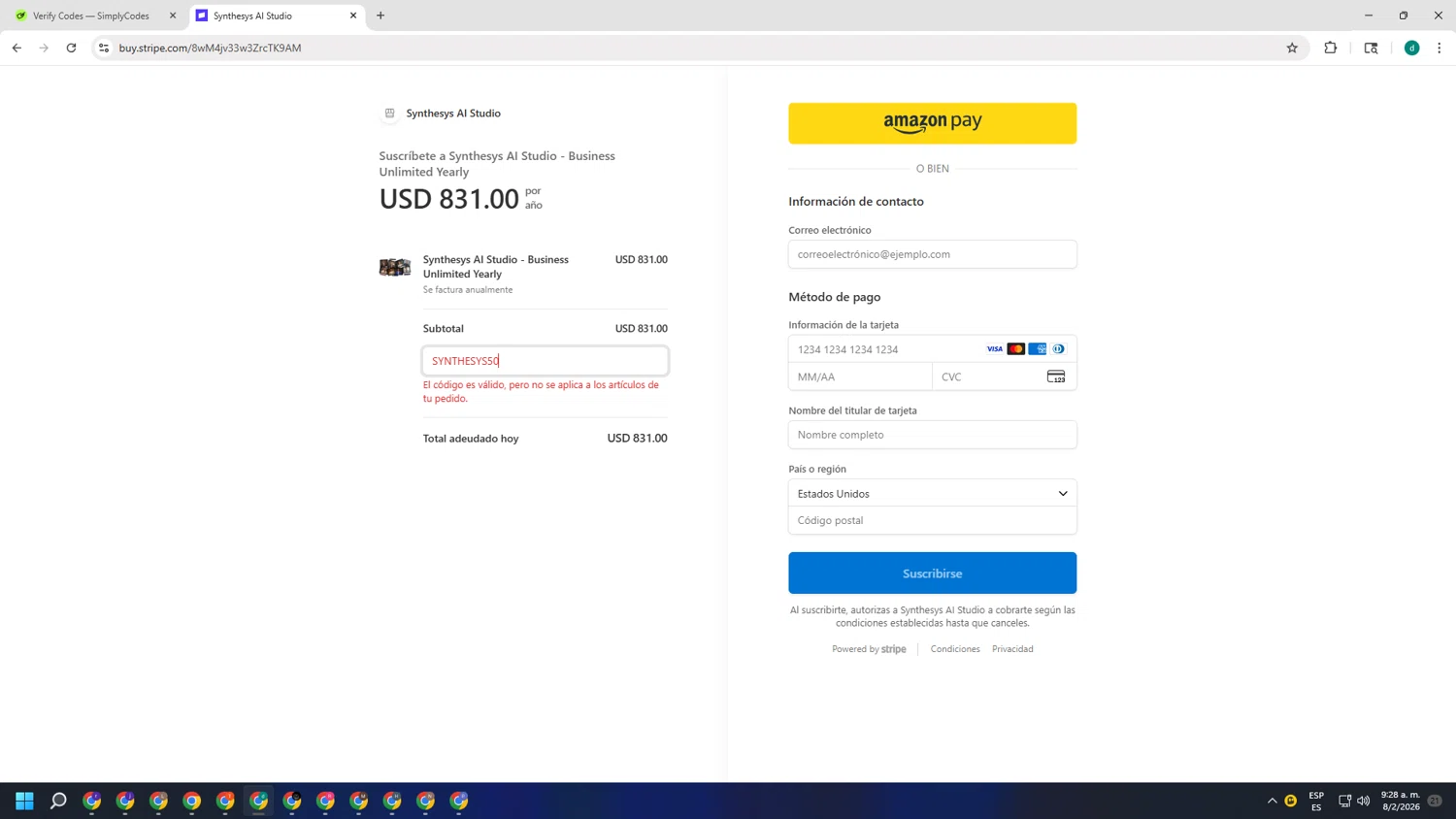Open the browser extensions menu
This screenshot has height=819, width=1456.
tap(1331, 48)
